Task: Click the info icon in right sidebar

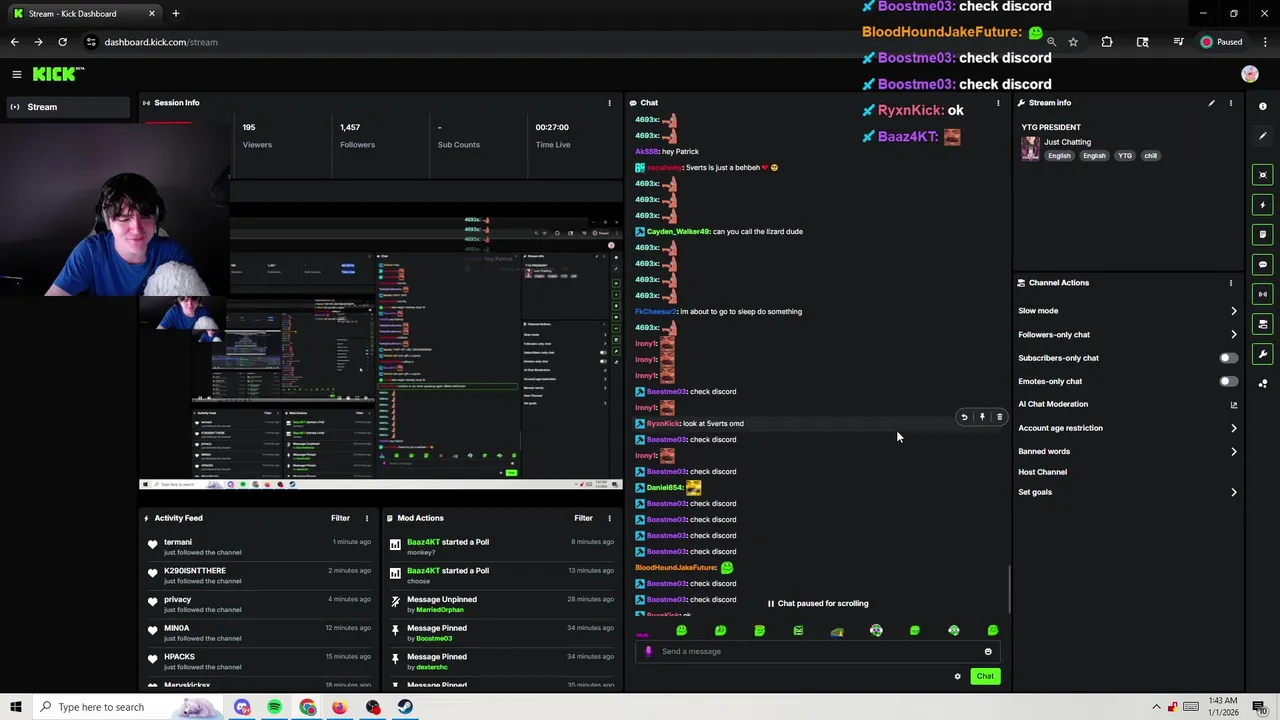Action: coord(1262,106)
